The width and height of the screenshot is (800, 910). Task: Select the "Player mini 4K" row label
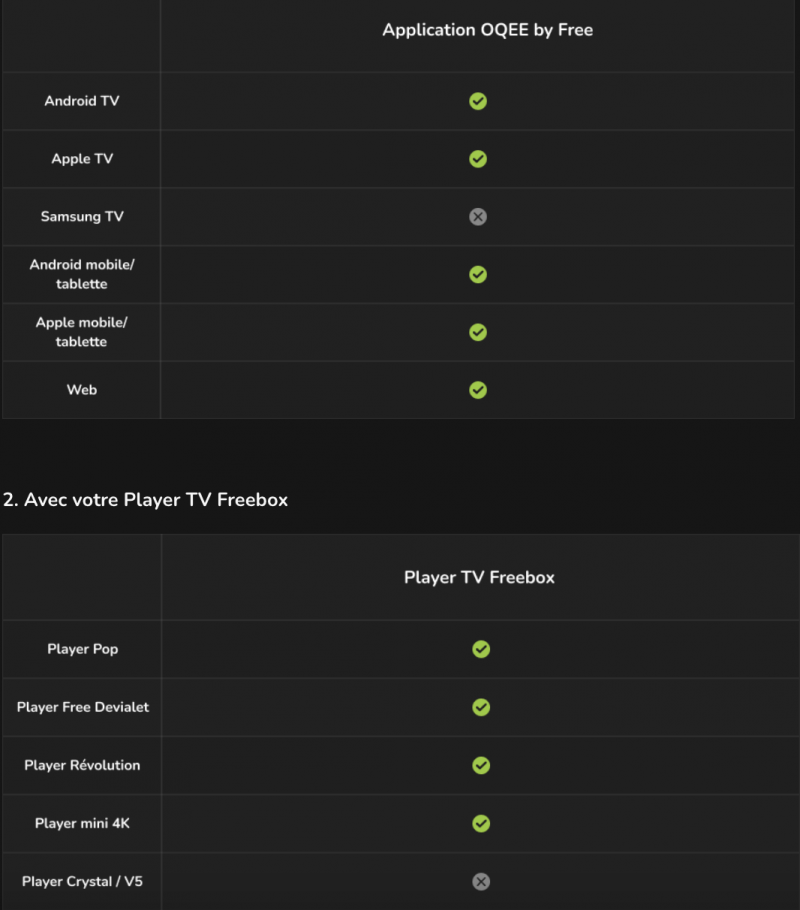pos(83,823)
